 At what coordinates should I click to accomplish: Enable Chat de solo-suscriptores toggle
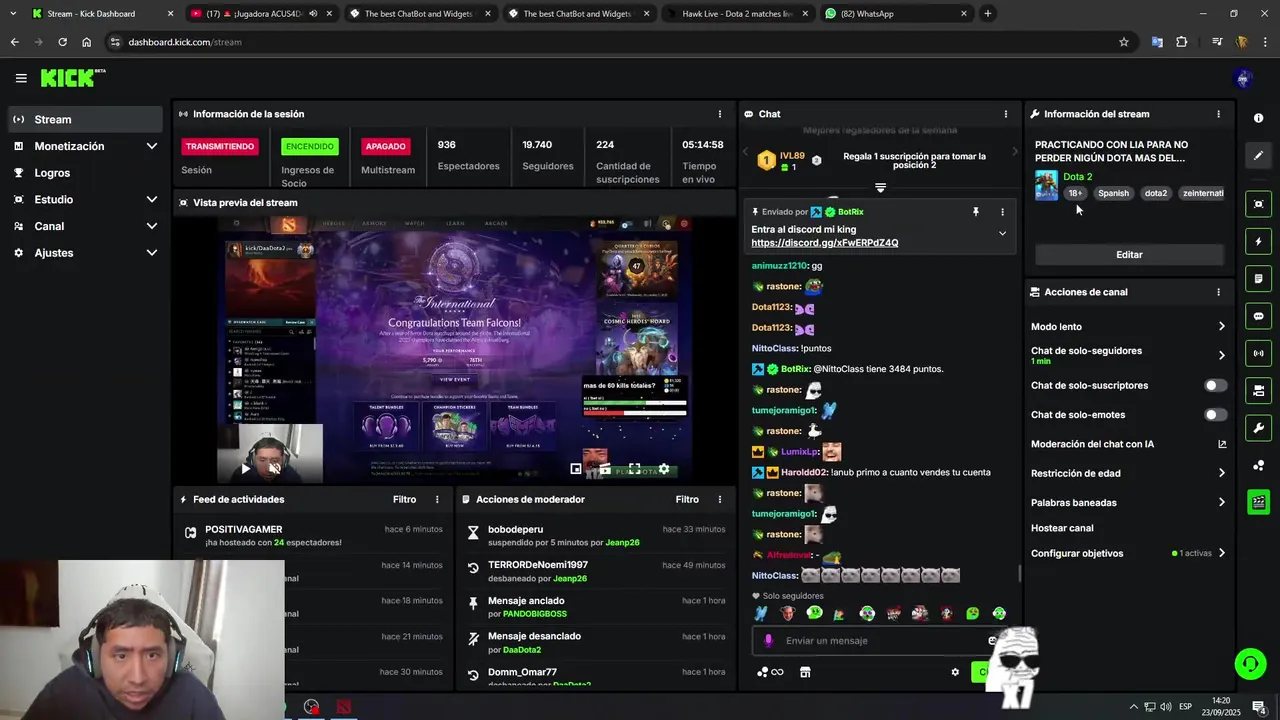1215,385
